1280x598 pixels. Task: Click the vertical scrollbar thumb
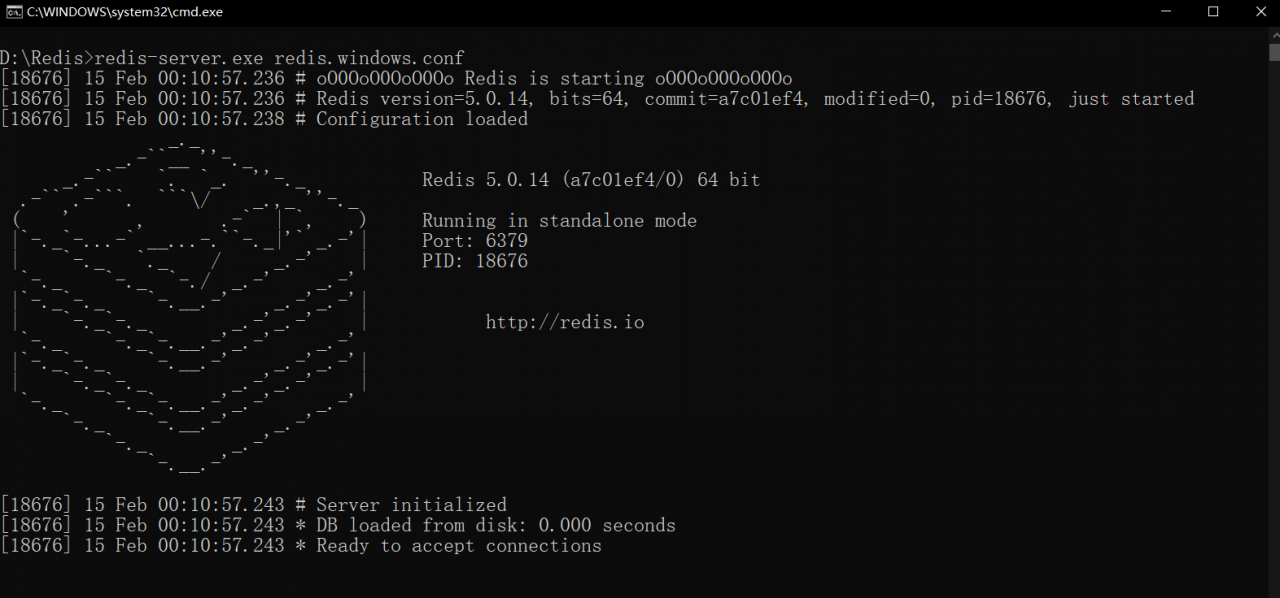[1273, 53]
